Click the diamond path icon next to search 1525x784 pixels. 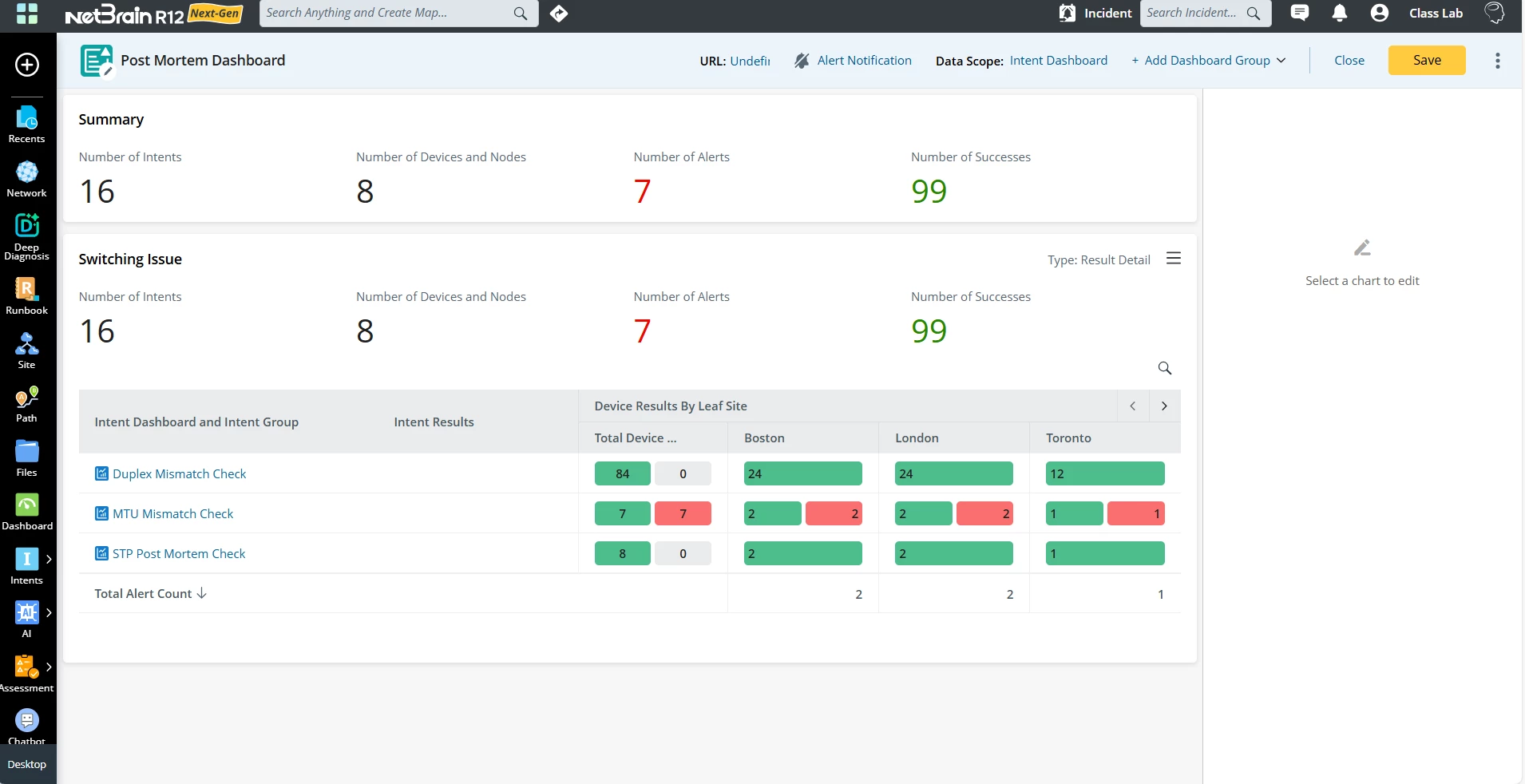click(x=559, y=14)
